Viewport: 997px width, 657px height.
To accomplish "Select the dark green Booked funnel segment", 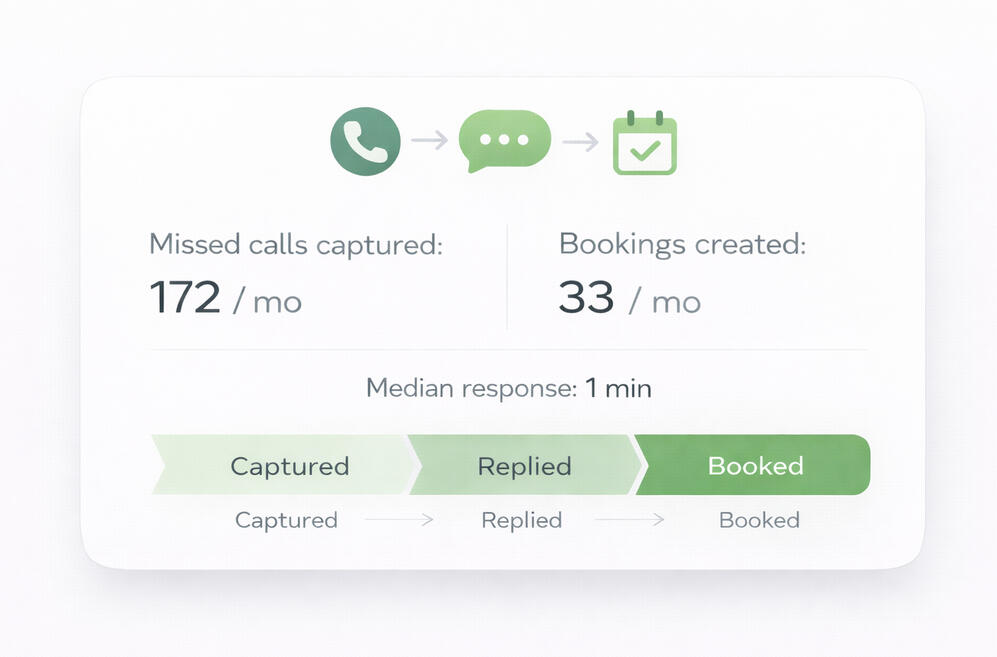I will coord(755,466).
